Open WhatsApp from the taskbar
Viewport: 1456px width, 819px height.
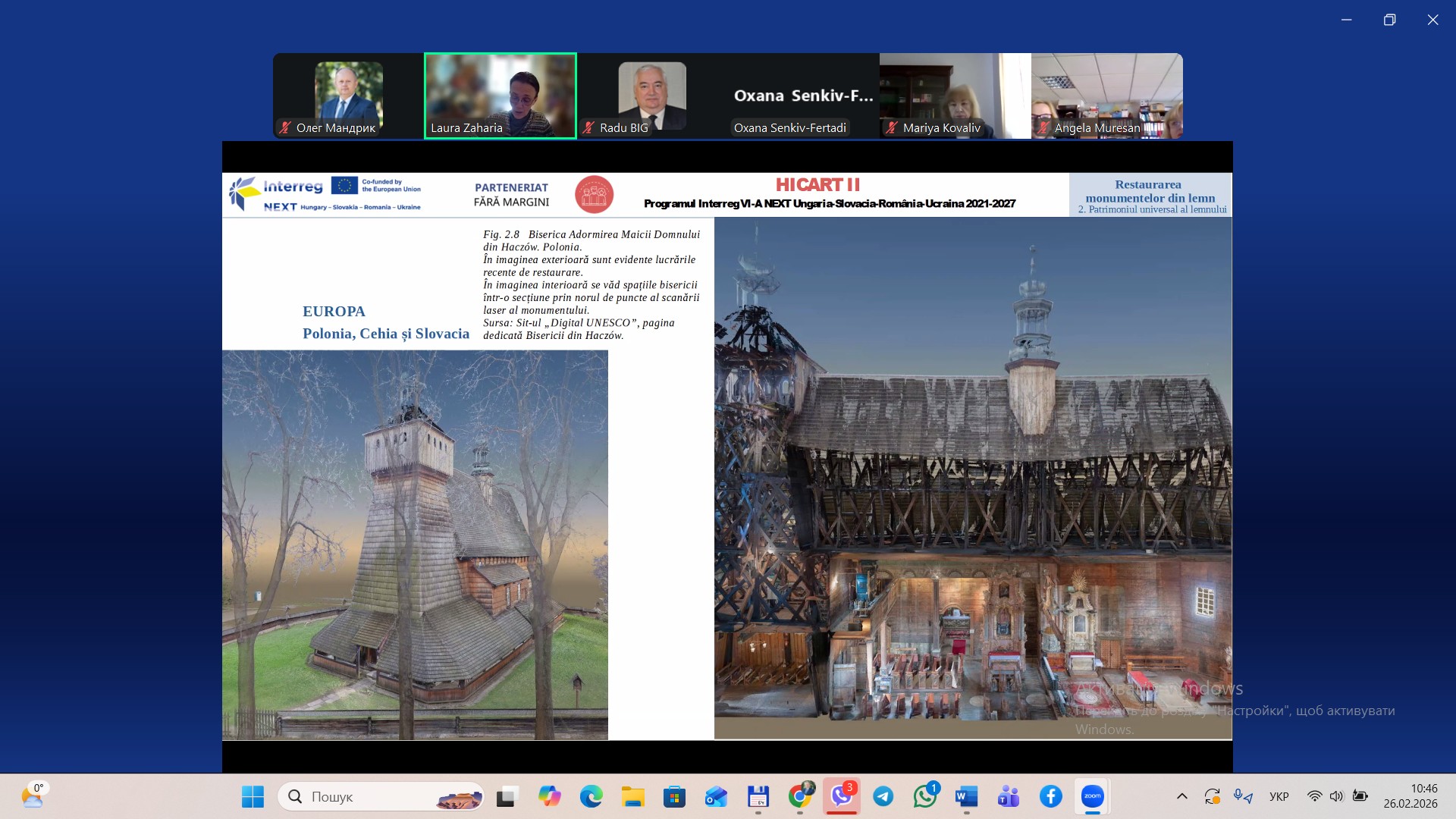click(x=924, y=796)
